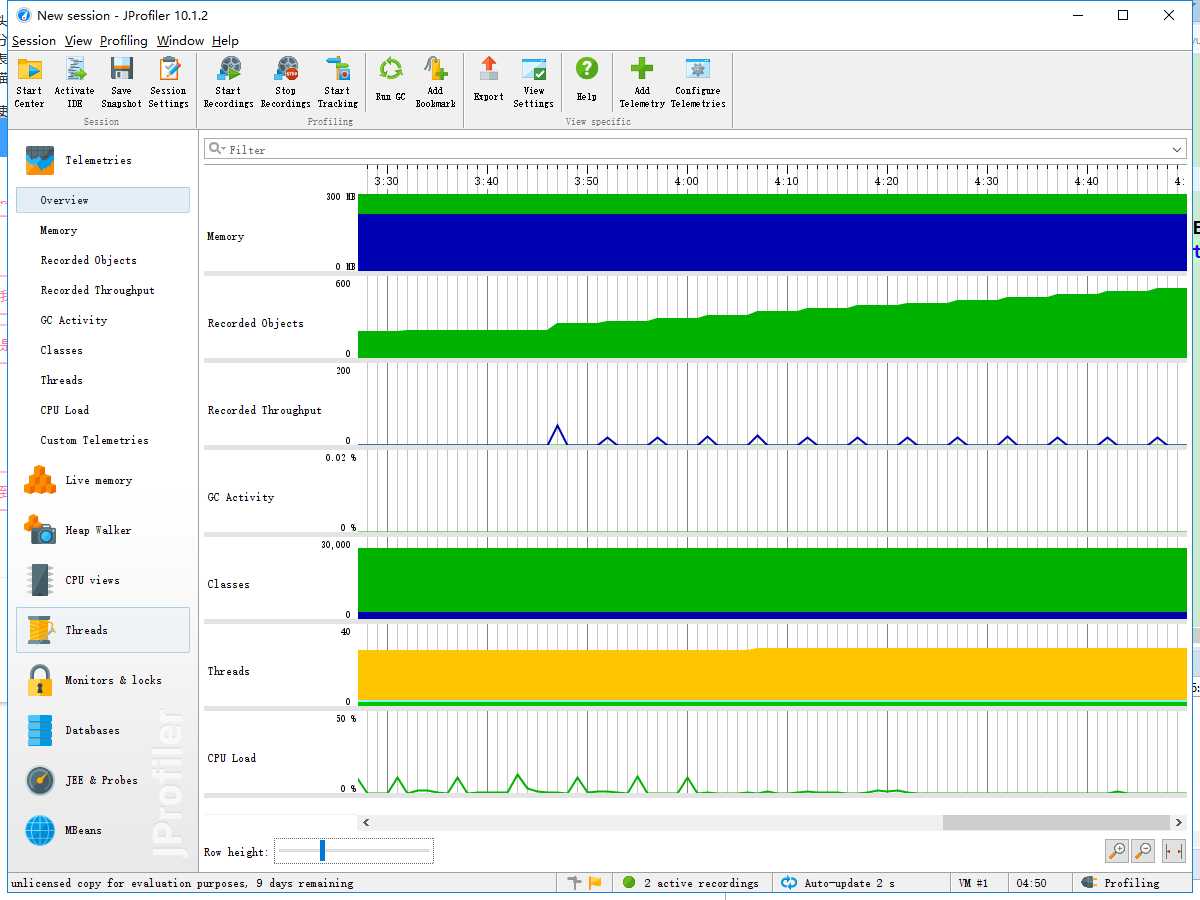1200x900 pixels.
Task: Save a snapshot via the toolbar
Action: tap(121, 82)
